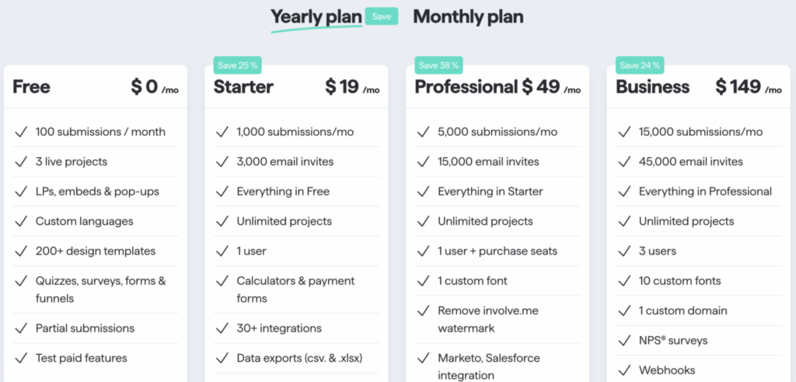
Task: Click the Save 25 % badge on Starter
Action: (x=237, y=65)
